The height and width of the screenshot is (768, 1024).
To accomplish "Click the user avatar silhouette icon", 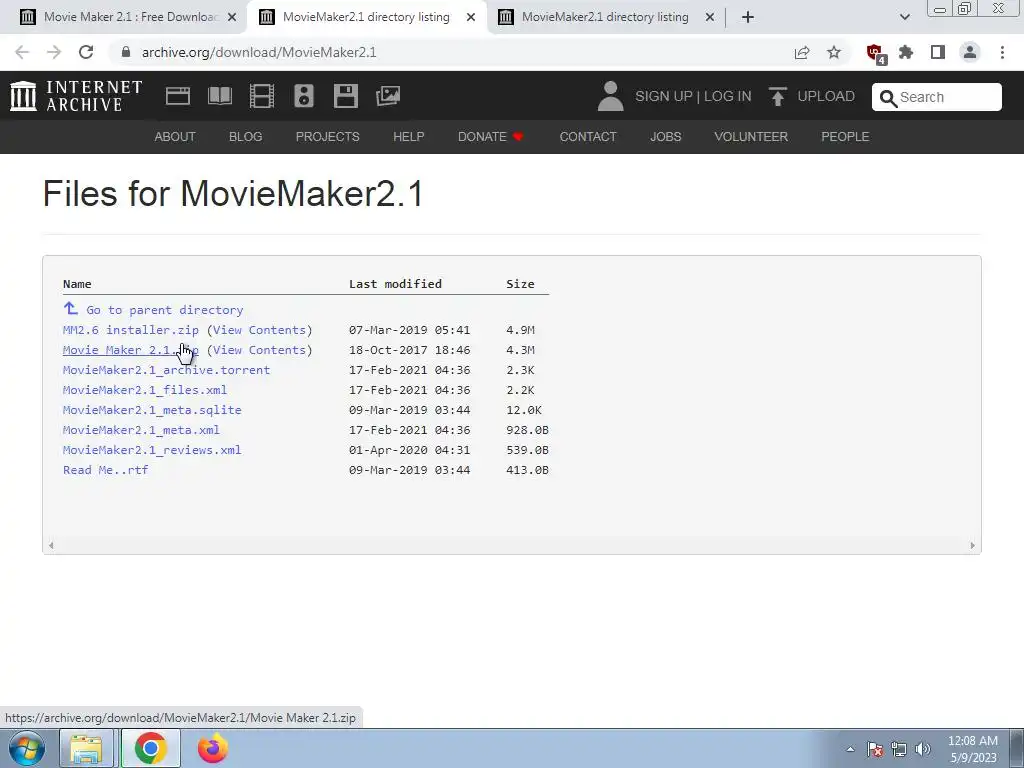I will pos(611,96).
